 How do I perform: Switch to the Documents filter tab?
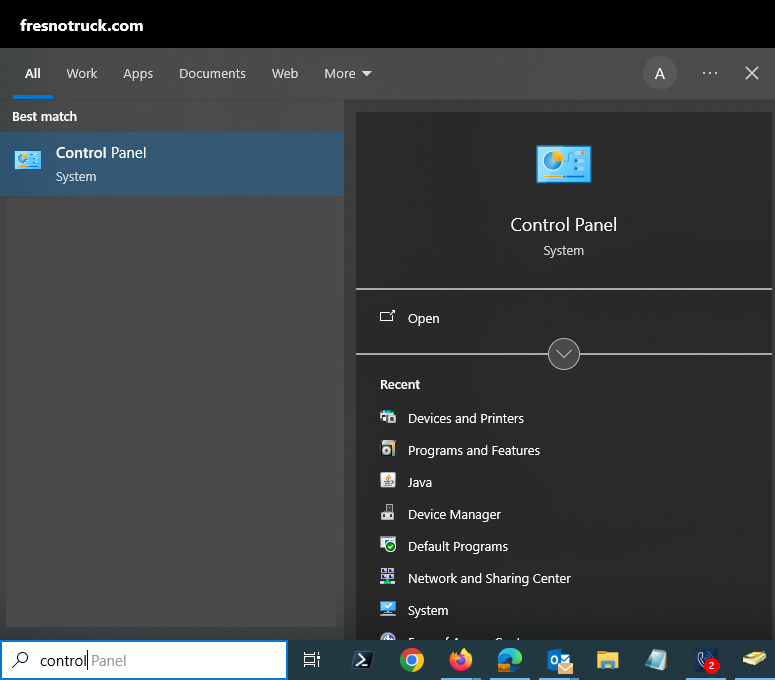tap(212, 74)
